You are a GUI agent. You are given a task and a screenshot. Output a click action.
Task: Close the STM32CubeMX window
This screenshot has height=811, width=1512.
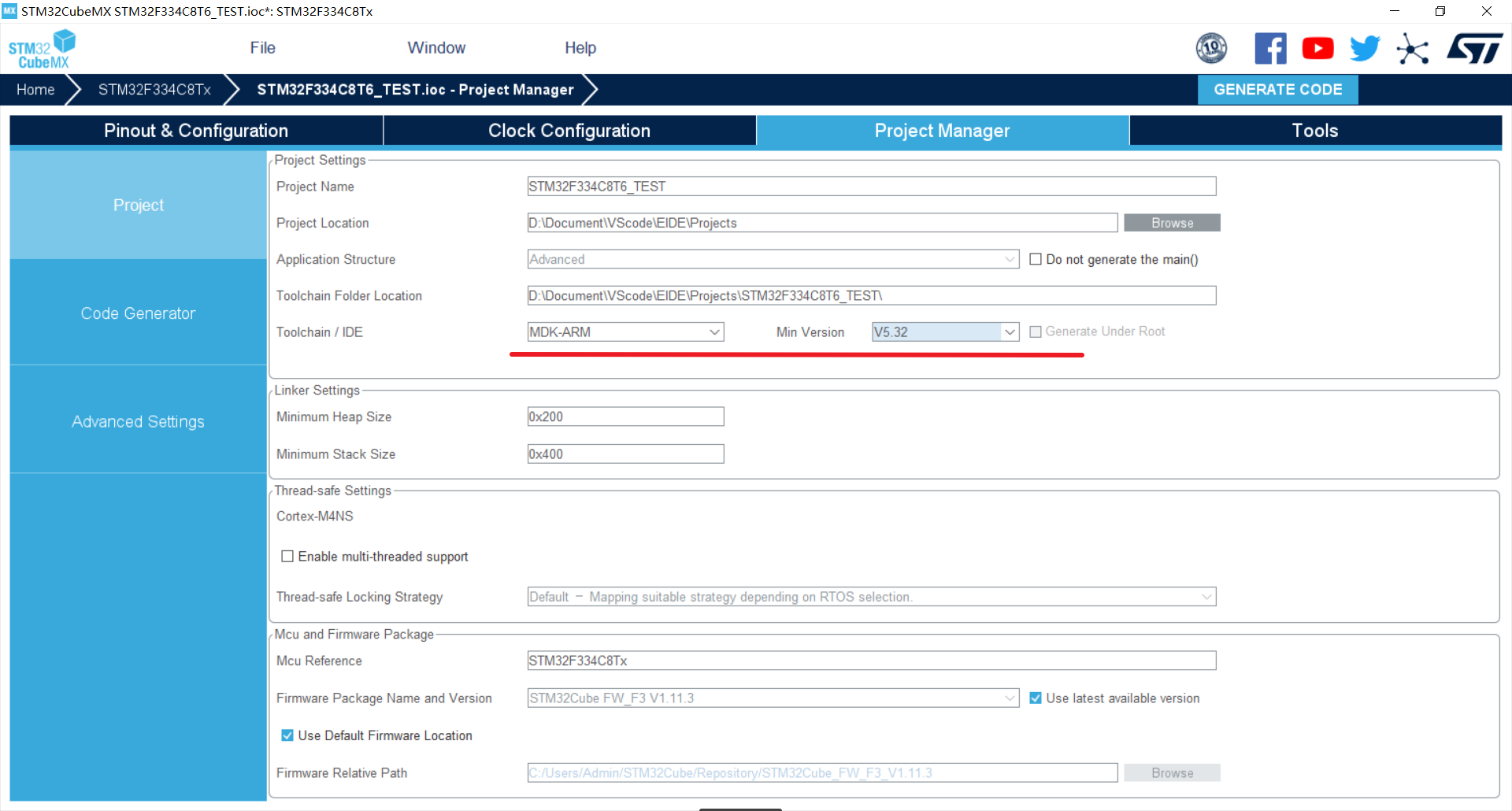(1487, 11)
